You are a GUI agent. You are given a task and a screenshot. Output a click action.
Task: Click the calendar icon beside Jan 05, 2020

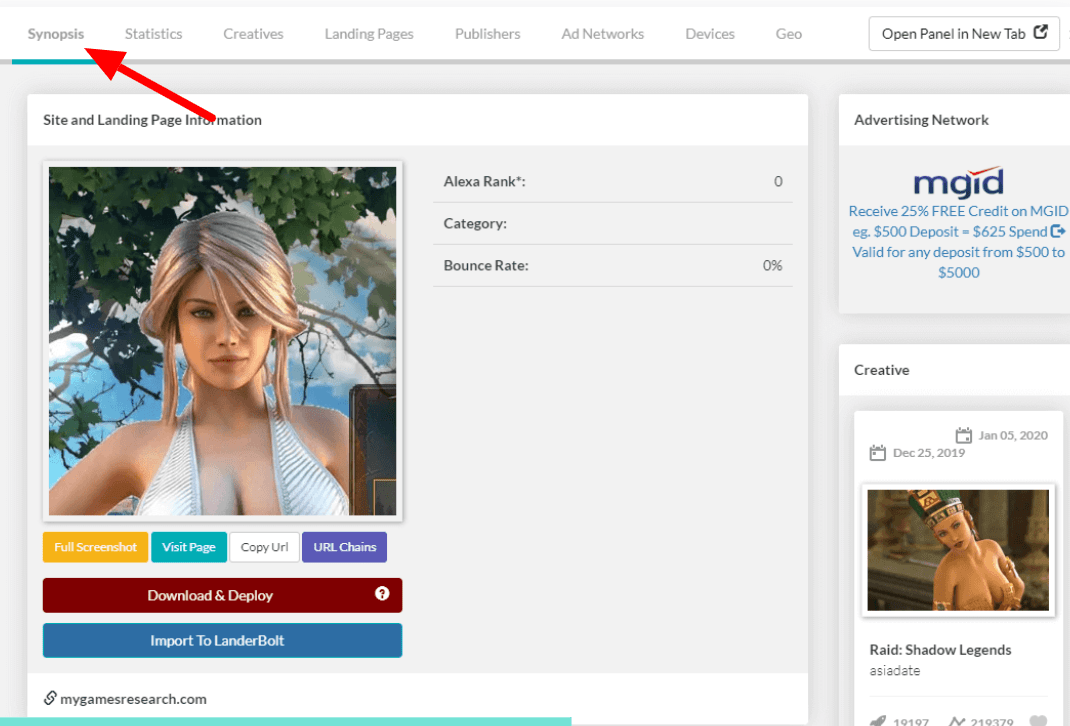click(964, 435)
